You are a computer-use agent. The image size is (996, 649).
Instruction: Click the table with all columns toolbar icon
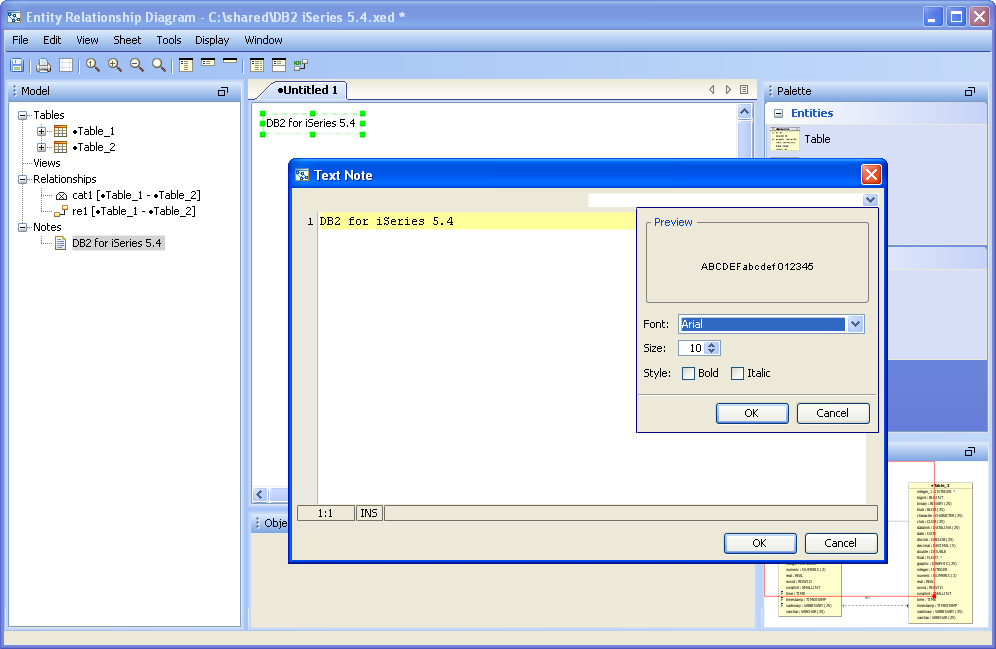coord(257,65)
